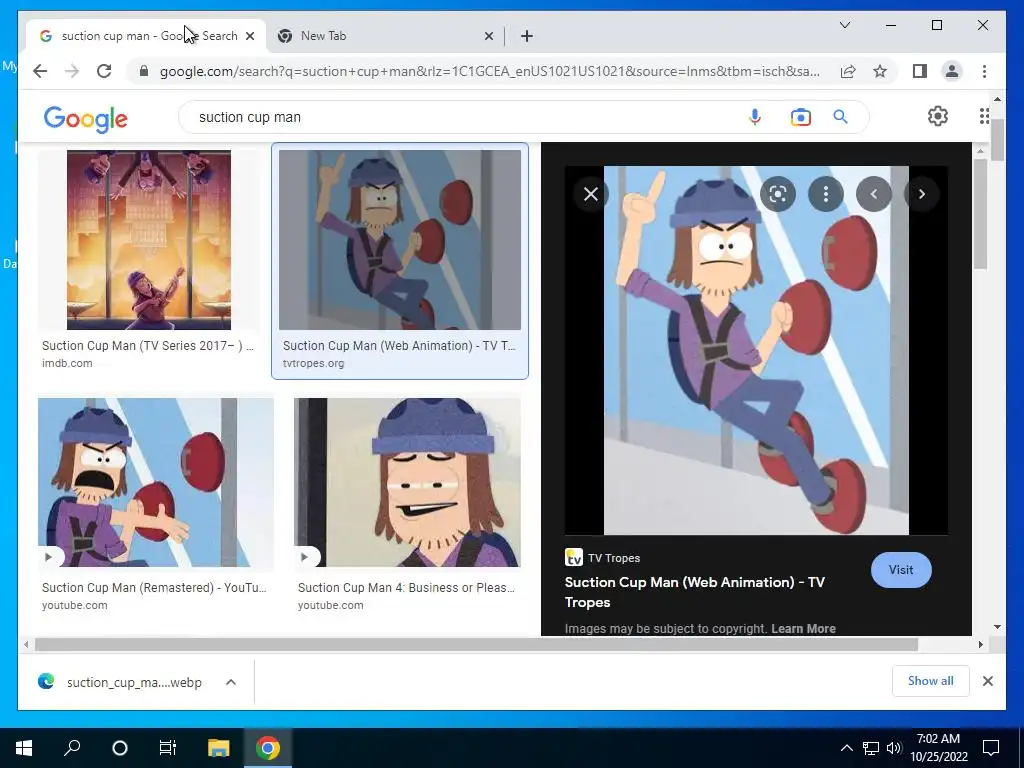Go to the Google home logo
The height and width of the screenshot is (768, 1024).
[86, 118]
